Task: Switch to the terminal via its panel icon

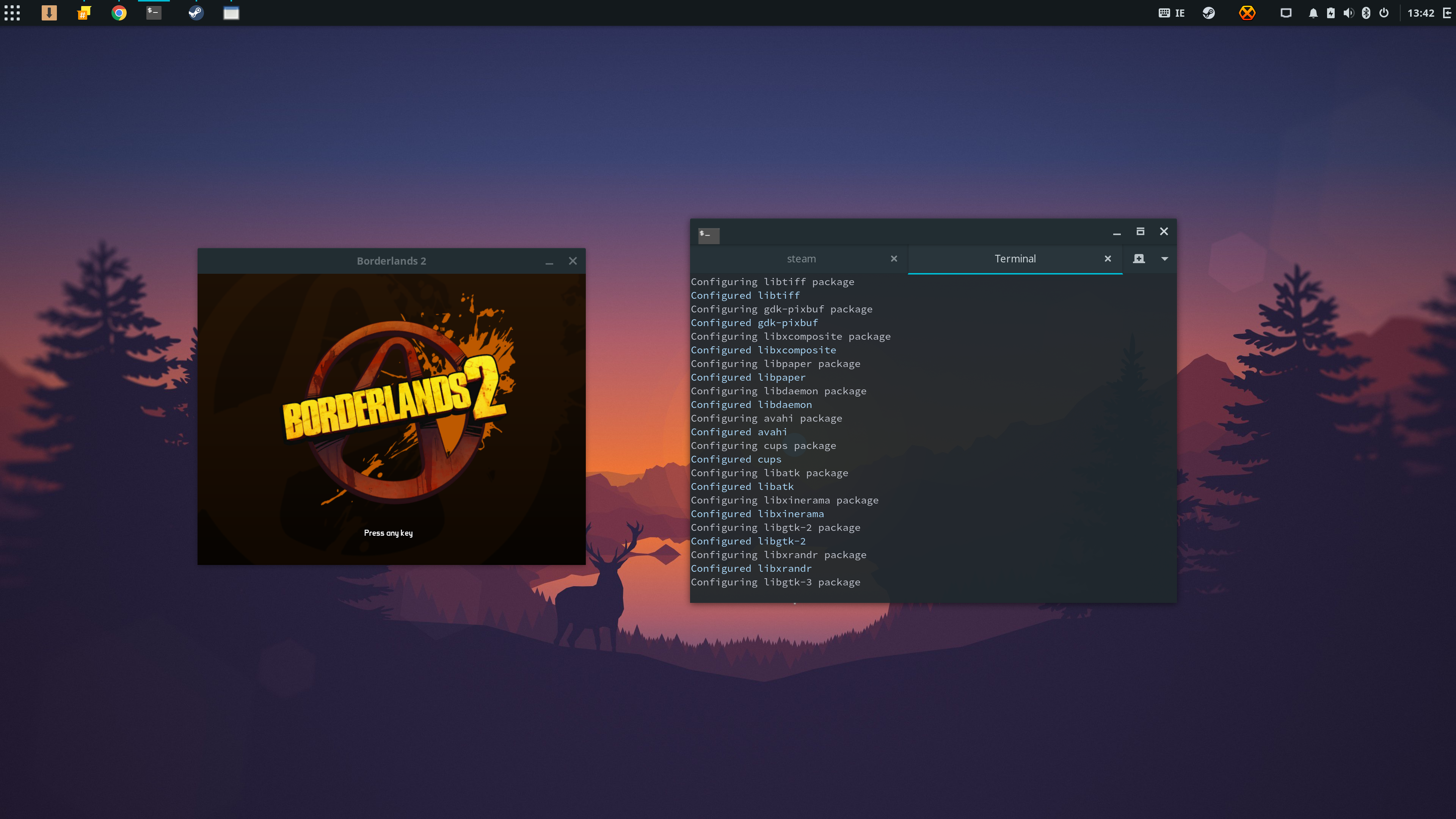Action: [x=154, y=13]
